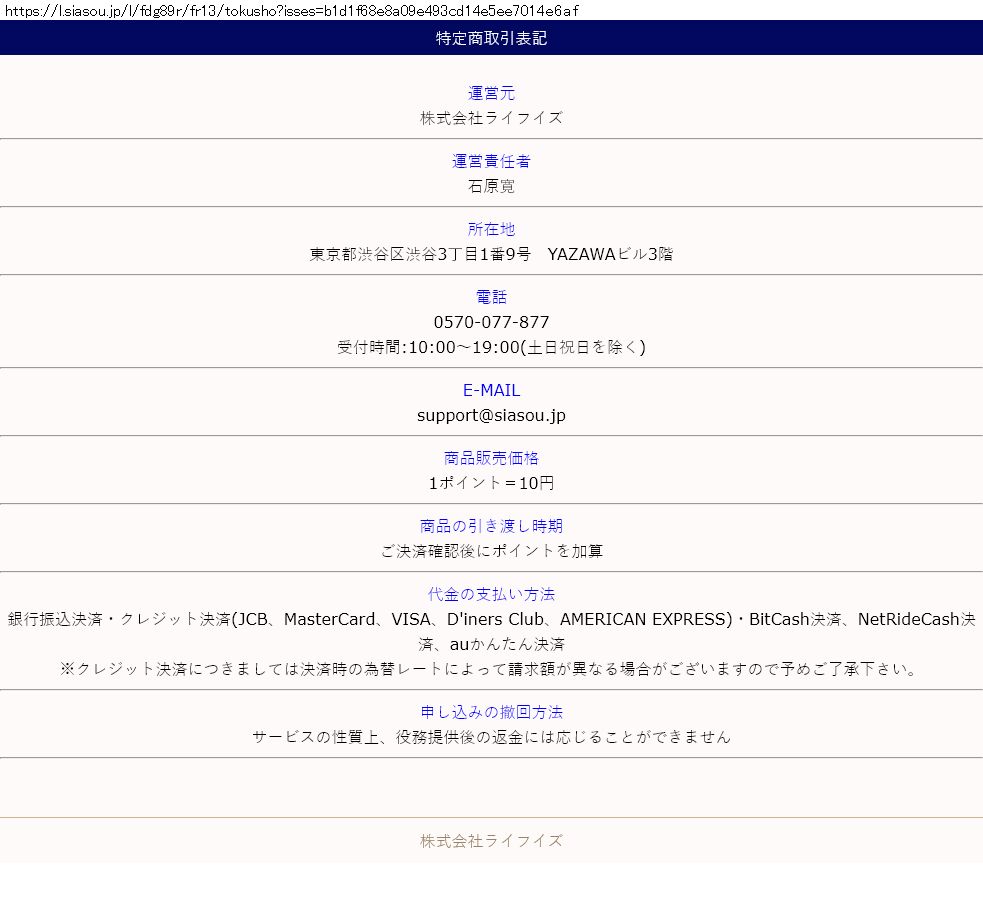Click the URL text at the top
The image size is (983, 913).
290,10
